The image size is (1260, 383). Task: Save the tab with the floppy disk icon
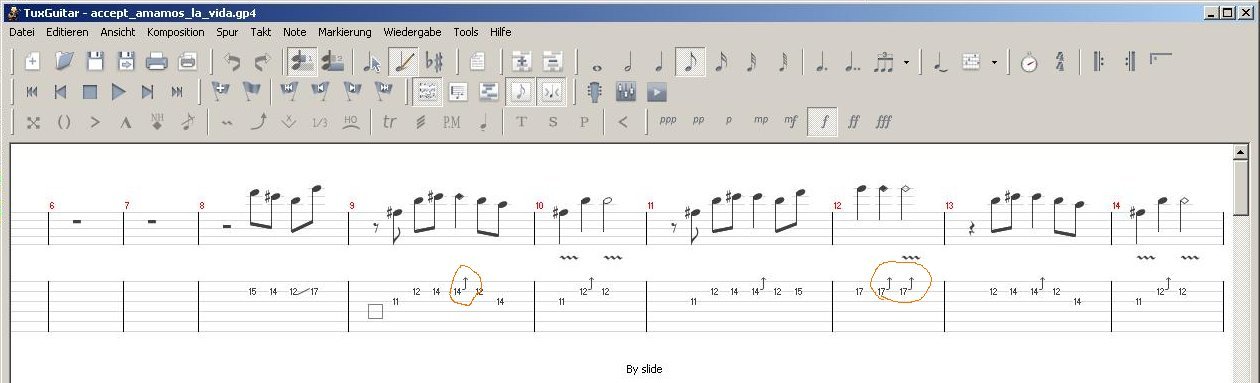coord(96,62)
